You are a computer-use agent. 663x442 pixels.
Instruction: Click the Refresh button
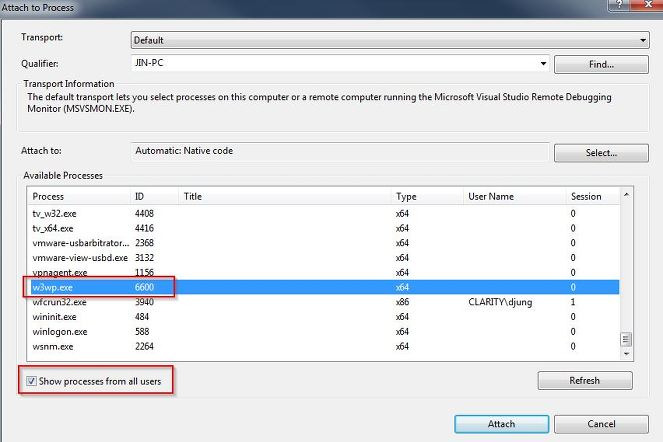click(585, 381)
